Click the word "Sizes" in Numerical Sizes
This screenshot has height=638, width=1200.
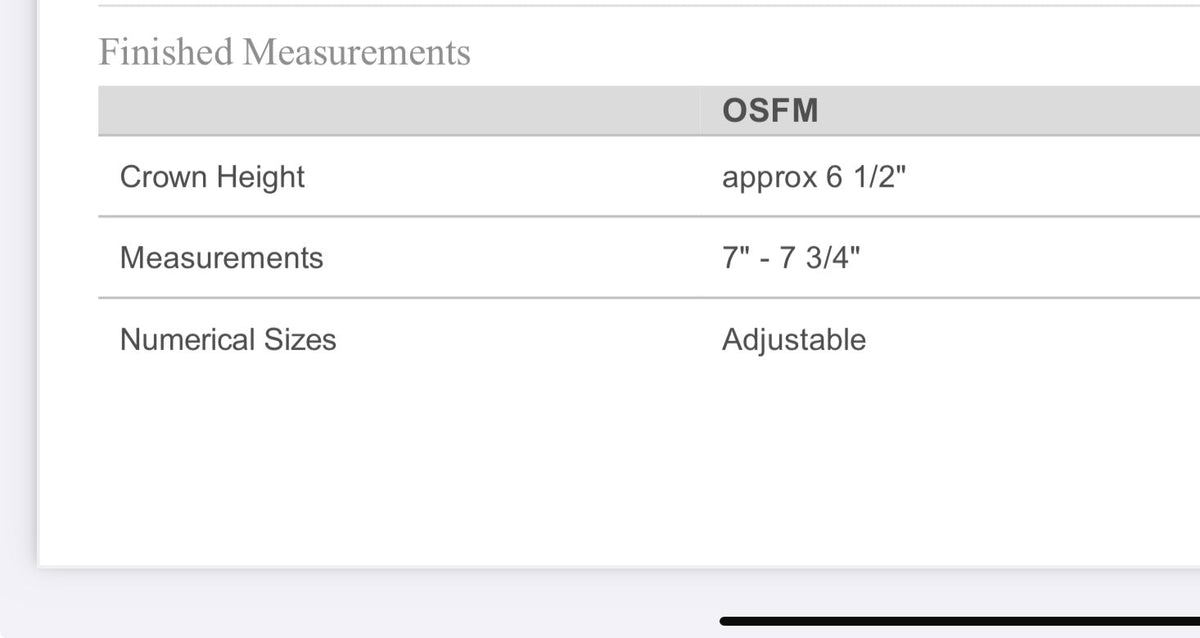pos(300,340)
